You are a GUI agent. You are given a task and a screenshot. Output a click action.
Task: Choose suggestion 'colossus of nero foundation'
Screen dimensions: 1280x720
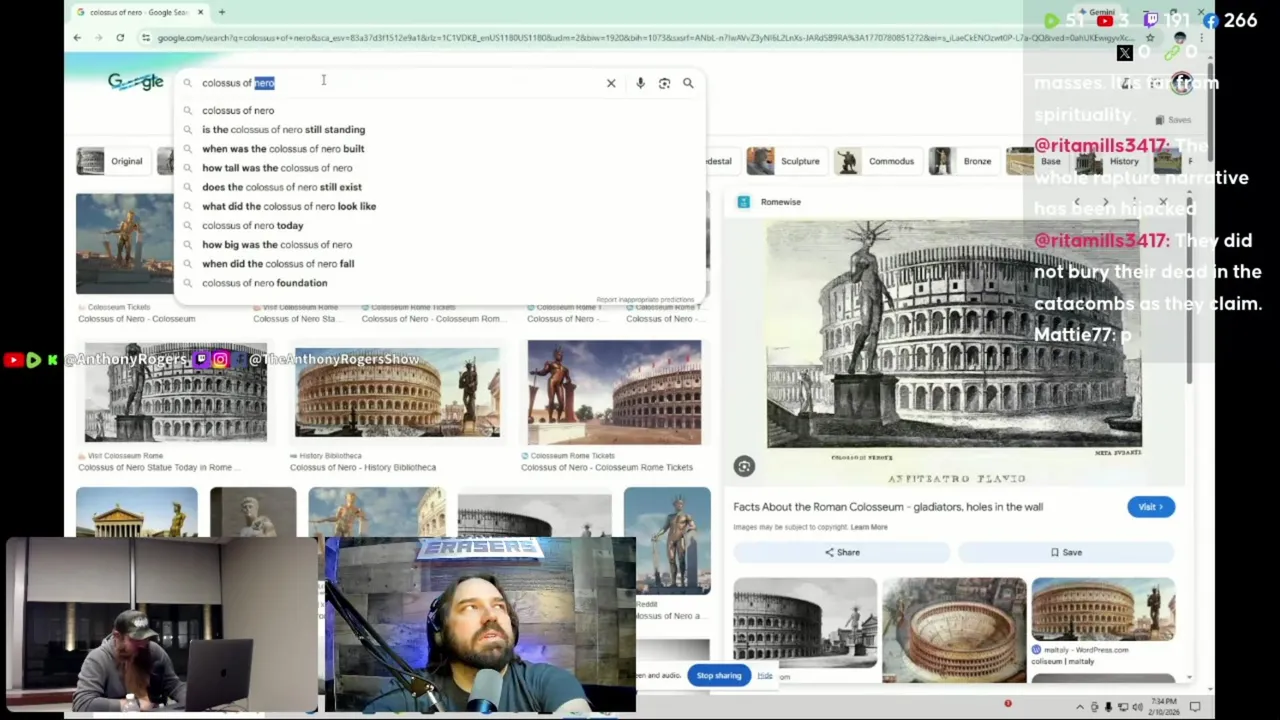[440, 283]
